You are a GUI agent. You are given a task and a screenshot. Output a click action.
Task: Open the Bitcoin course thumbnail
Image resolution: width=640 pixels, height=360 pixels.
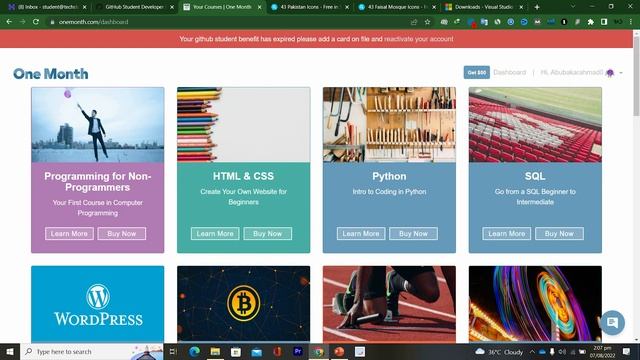[243, 304]
